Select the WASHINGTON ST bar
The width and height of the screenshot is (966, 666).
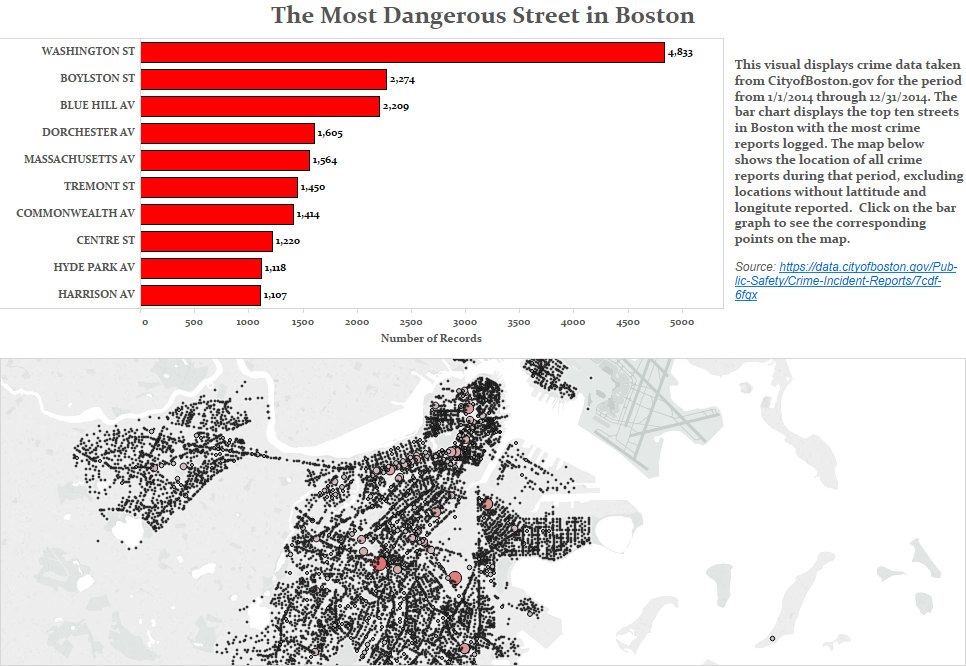pos(400,51)
